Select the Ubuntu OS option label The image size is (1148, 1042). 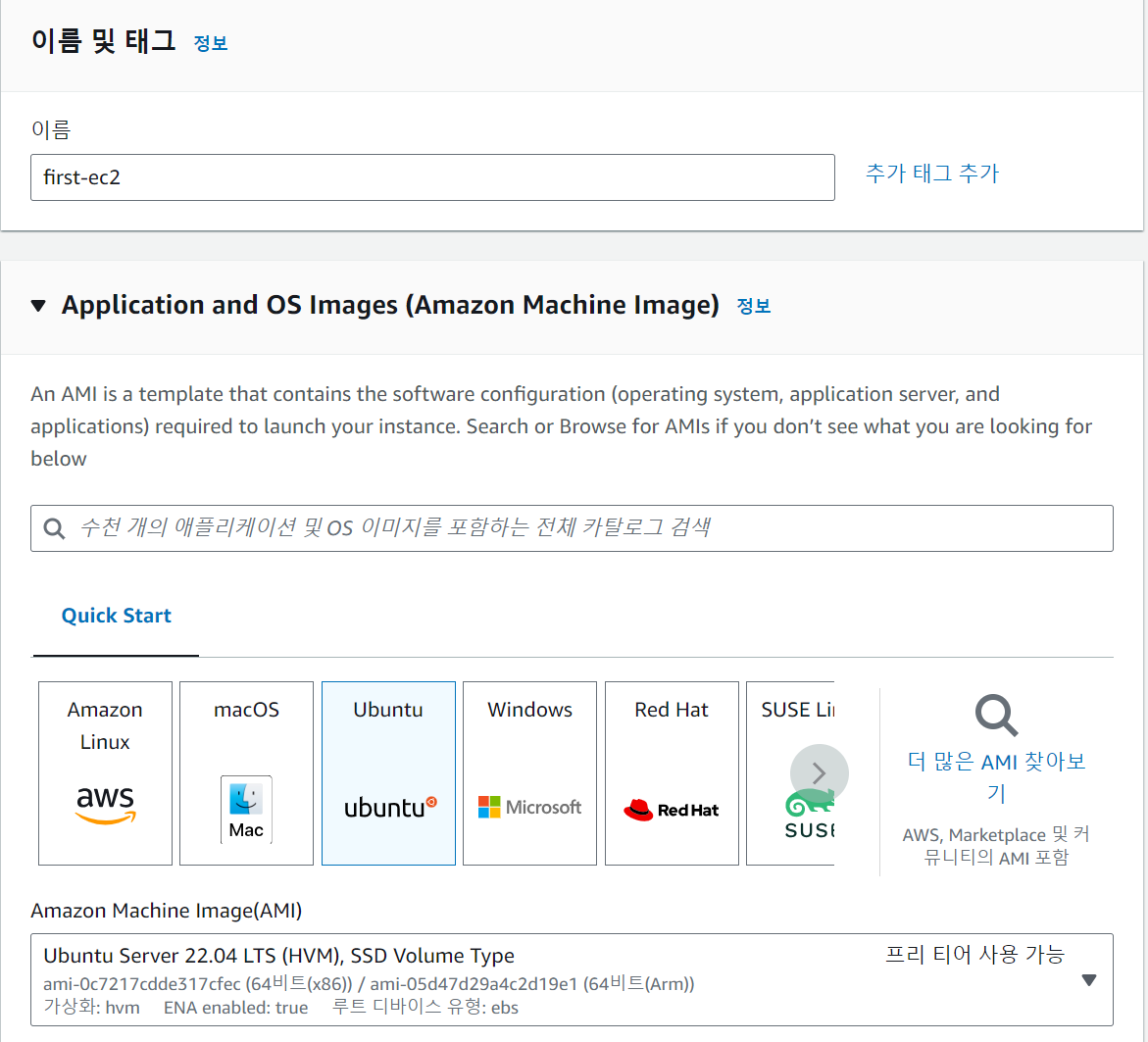[388, 710]
